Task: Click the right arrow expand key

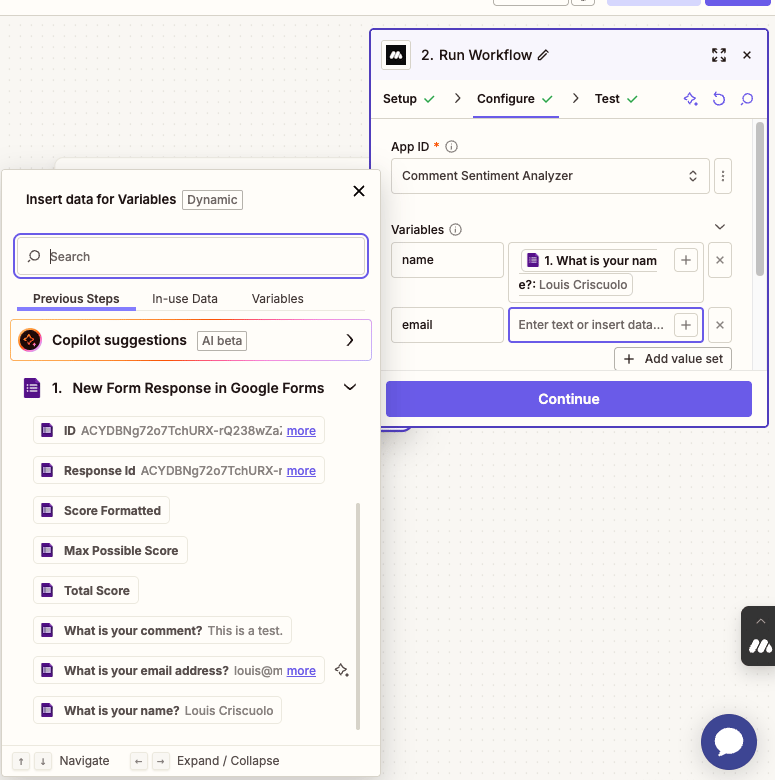Action: click(x=161, y=761)
